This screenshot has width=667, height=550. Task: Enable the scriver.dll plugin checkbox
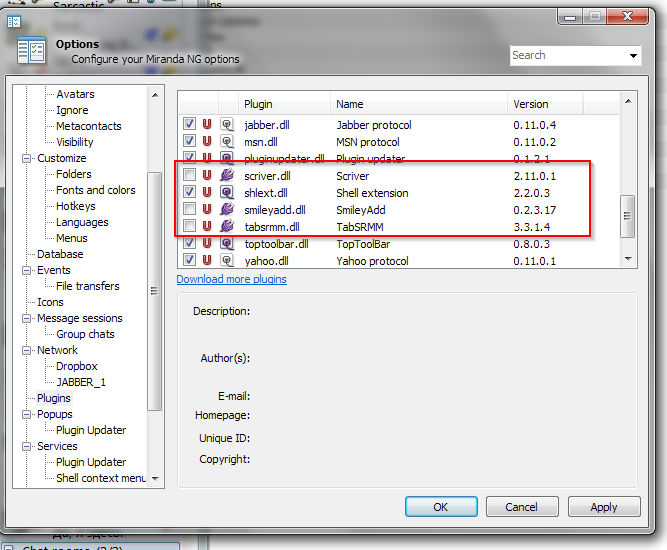click(189, 175)
